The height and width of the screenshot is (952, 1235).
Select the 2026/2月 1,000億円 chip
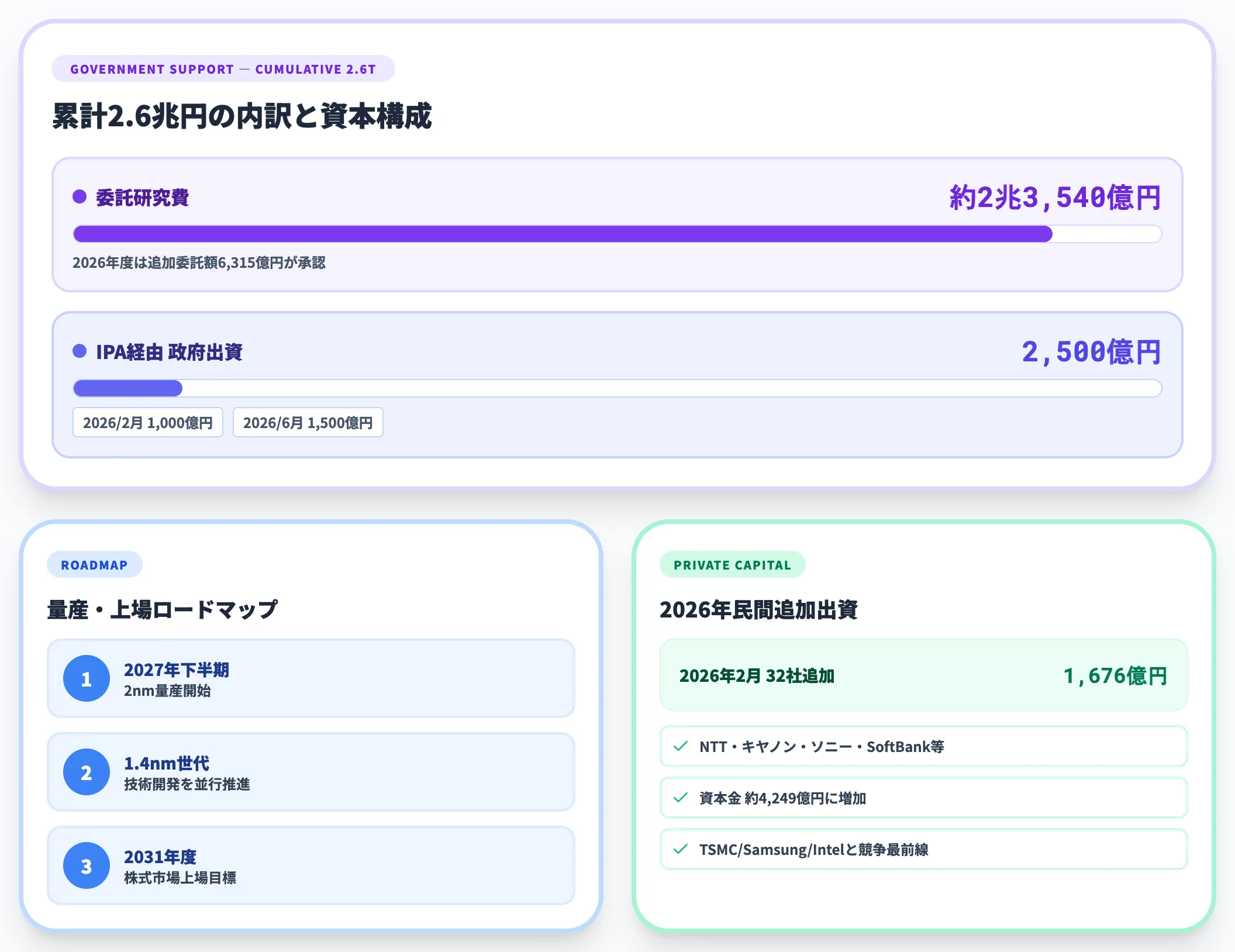click(x=148, y=422)
